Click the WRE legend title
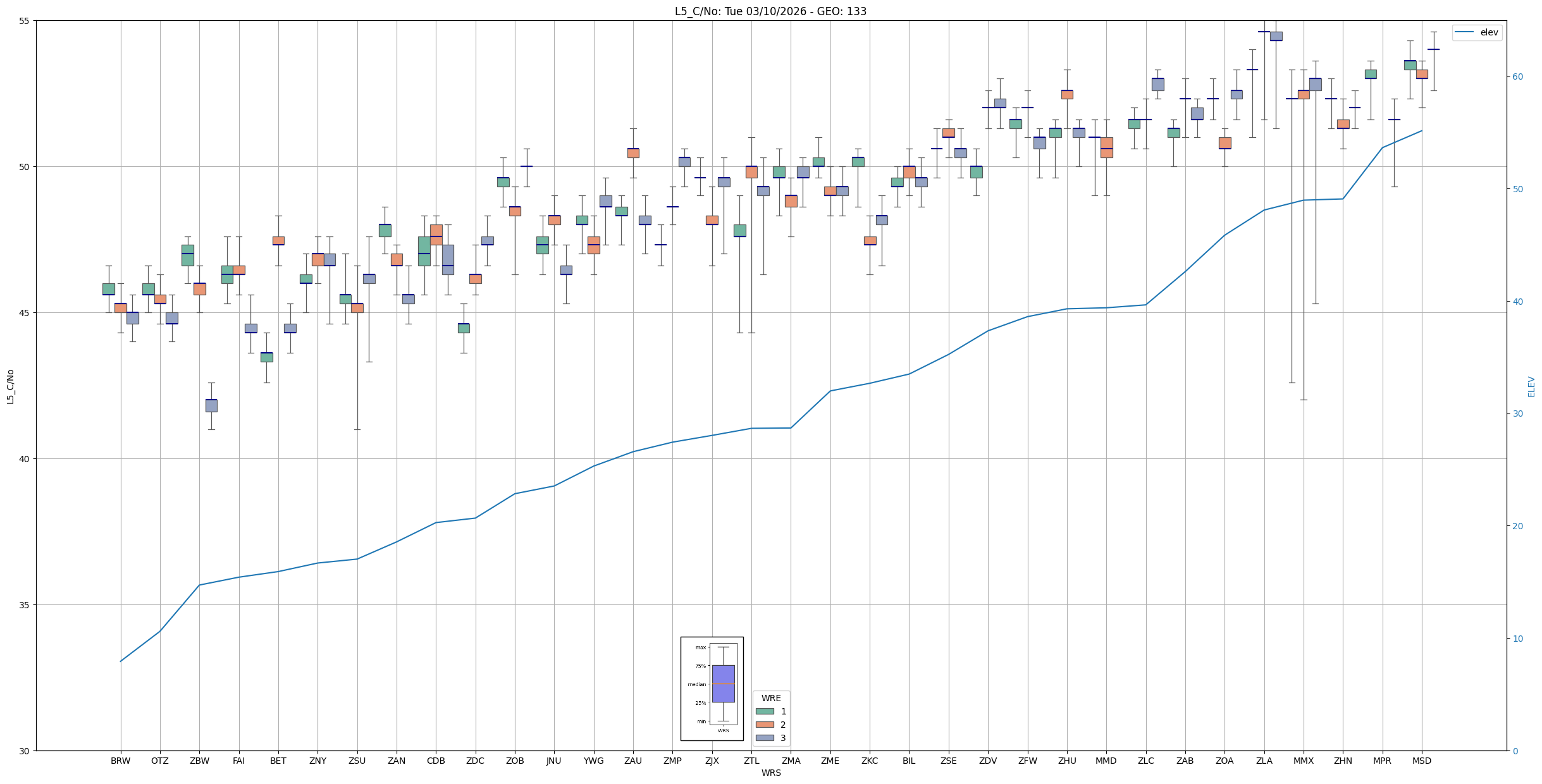This screenshot has height=784, width=1542. (x=771, y=698)
